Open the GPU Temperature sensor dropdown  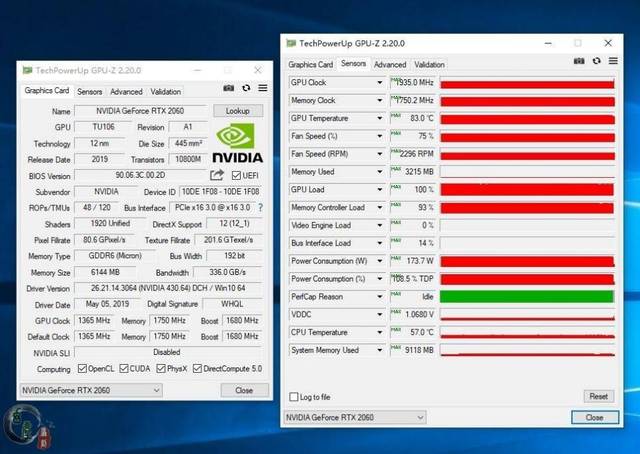click(380, 118)
